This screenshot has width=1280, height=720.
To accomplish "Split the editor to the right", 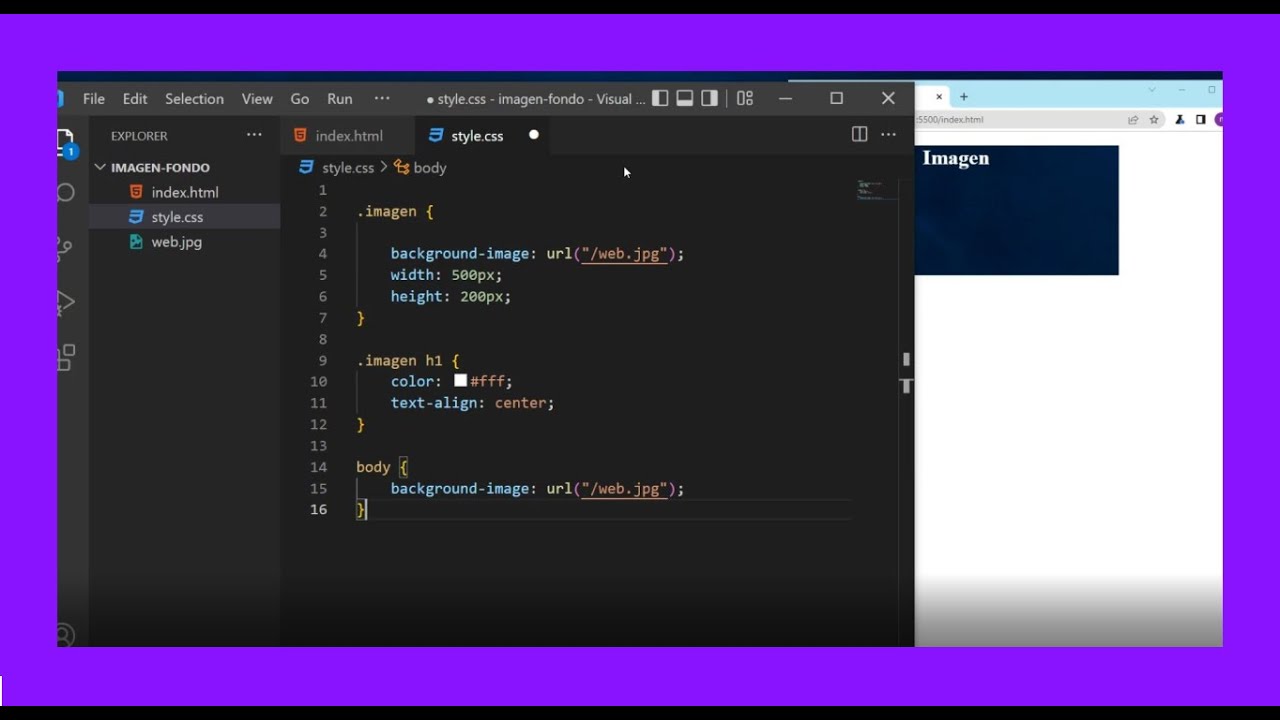I will 859,134.
